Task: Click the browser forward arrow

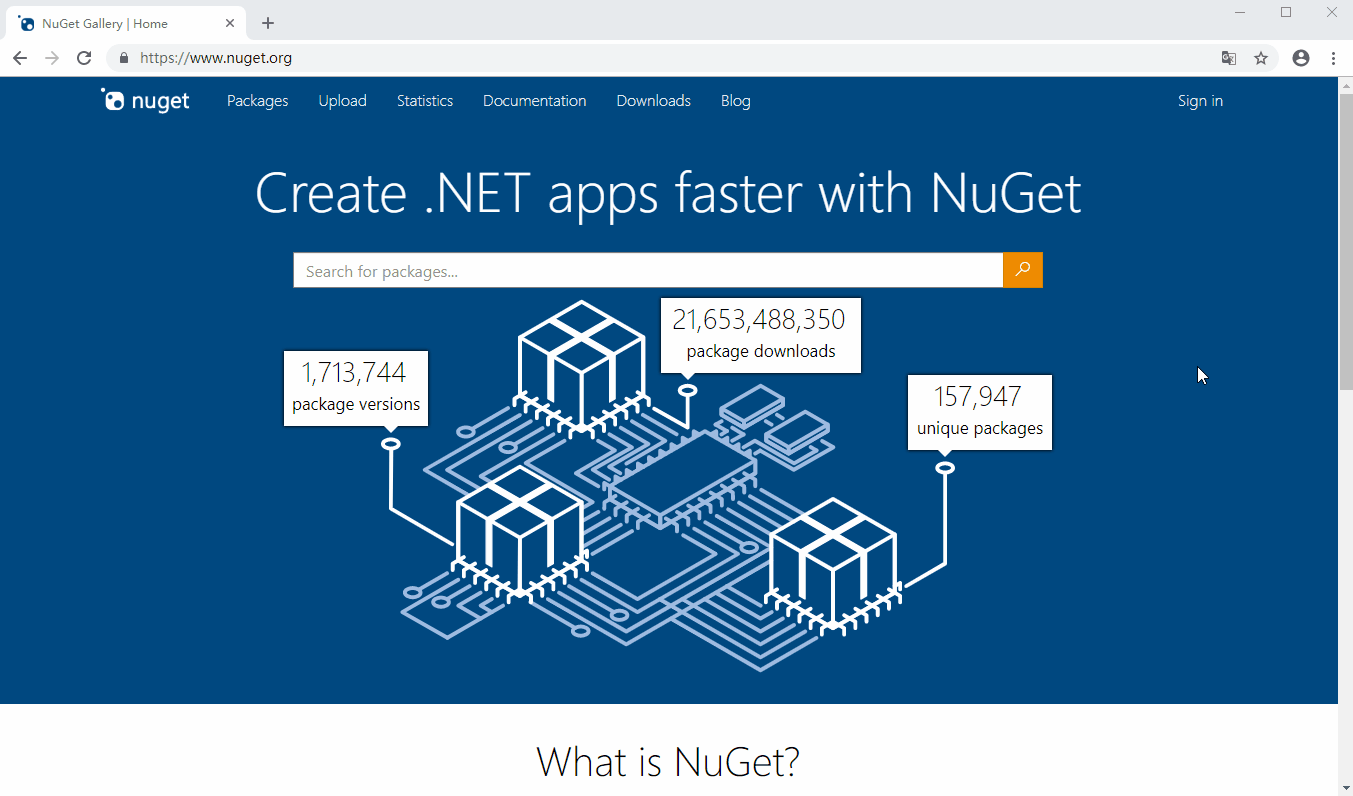Action: pos(52,58)
